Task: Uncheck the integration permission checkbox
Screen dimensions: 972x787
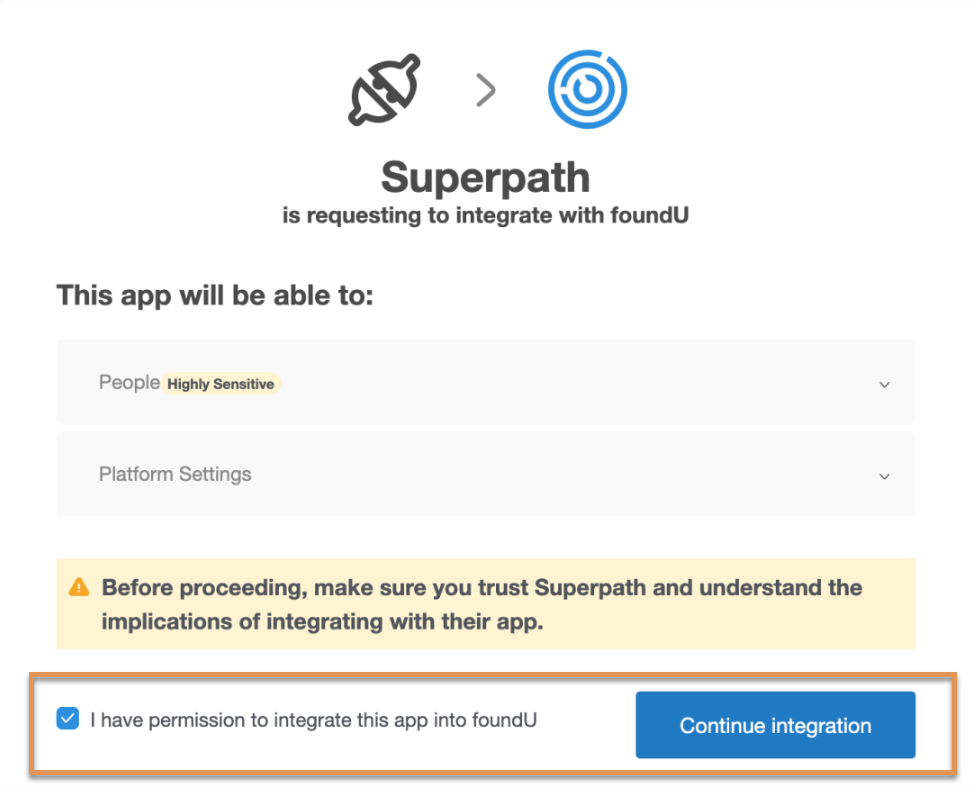Action: pos(68,719)
